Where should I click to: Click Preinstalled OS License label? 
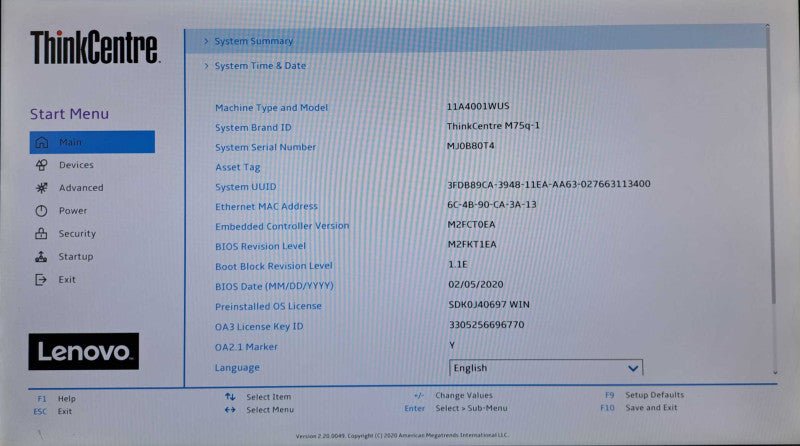coord(268,306)
